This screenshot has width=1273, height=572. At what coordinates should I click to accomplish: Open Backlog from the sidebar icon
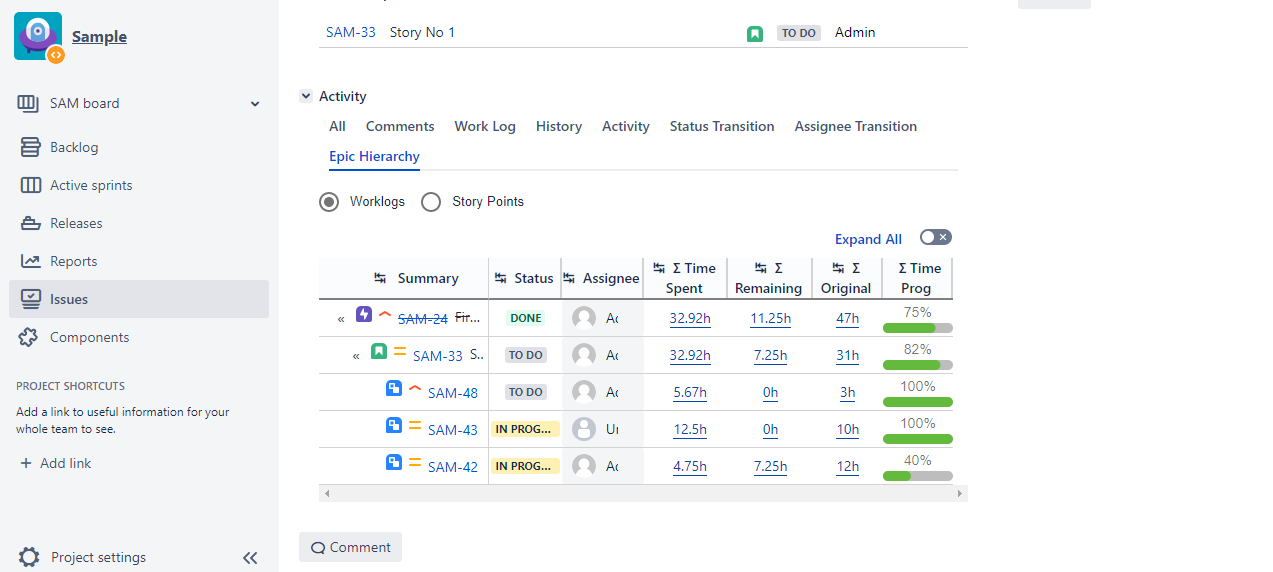[31, 147]
